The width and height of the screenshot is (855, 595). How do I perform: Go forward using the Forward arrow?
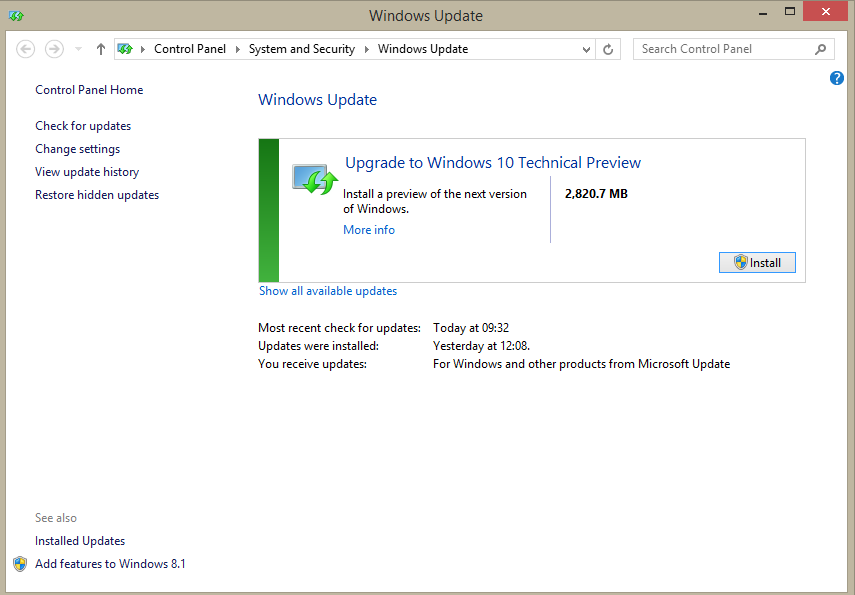tap(54, 49)
